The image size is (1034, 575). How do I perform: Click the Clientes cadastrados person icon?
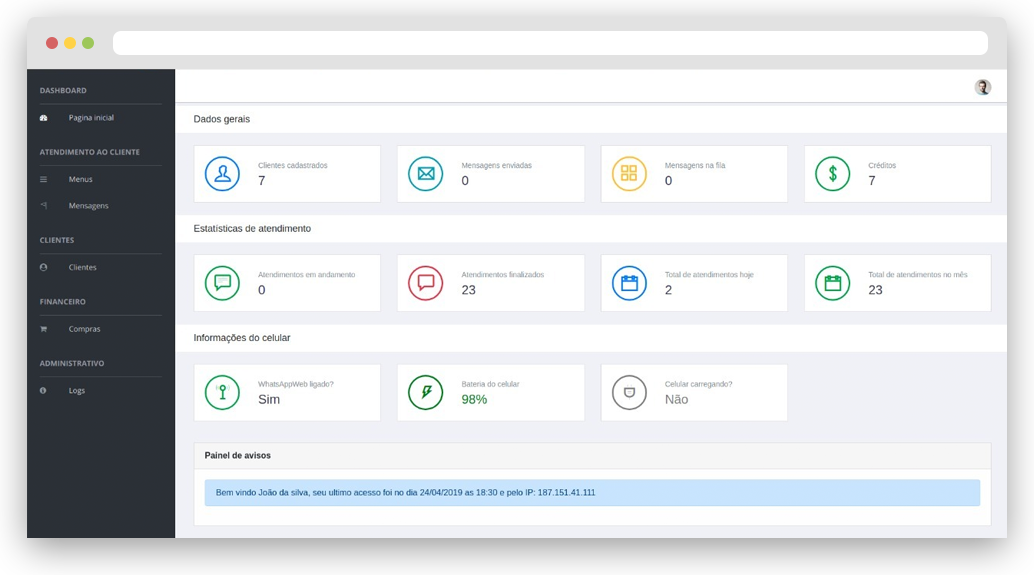(x=222, y=174)
